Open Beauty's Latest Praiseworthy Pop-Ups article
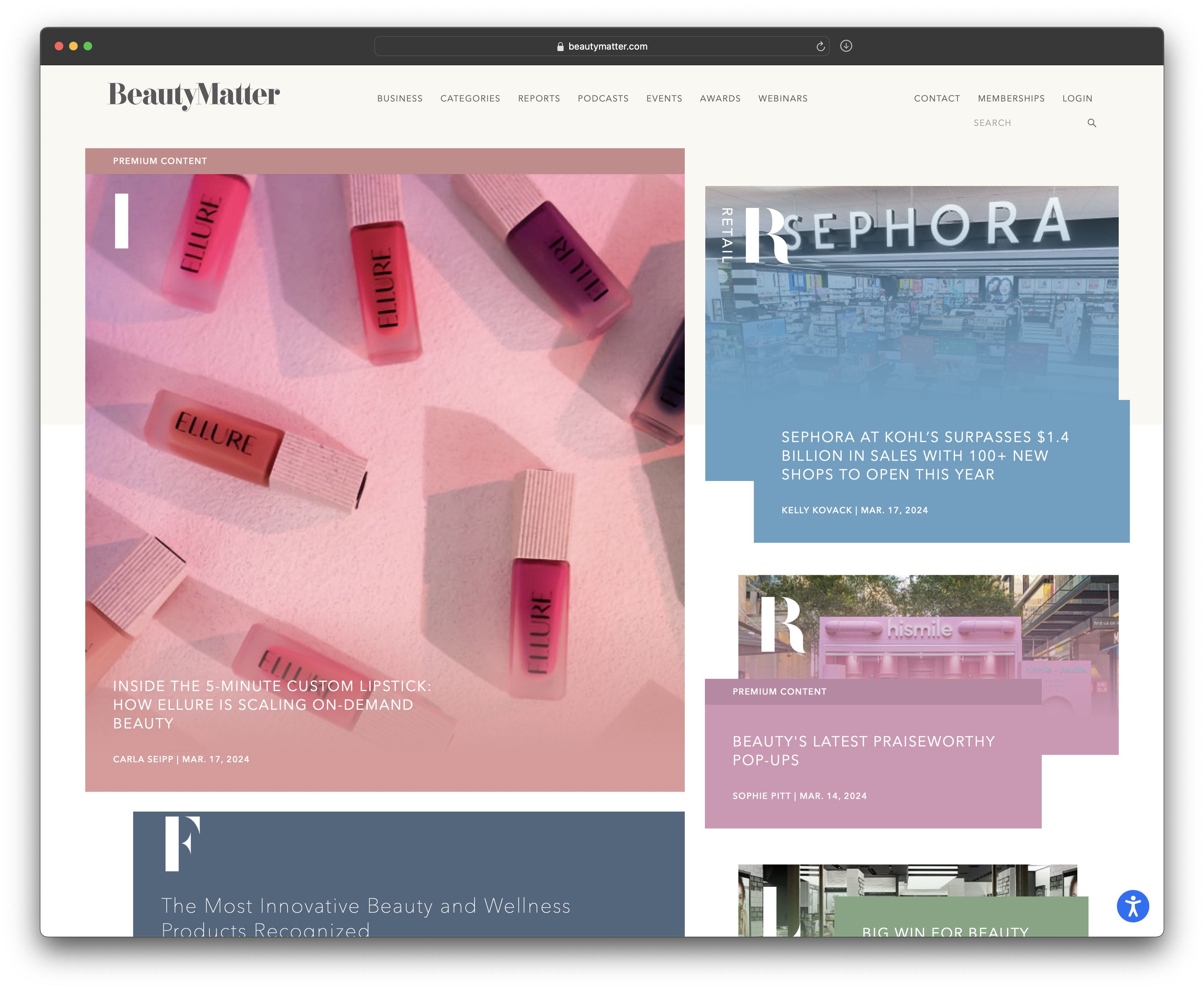1204x990 pixels. pos(863,750)
